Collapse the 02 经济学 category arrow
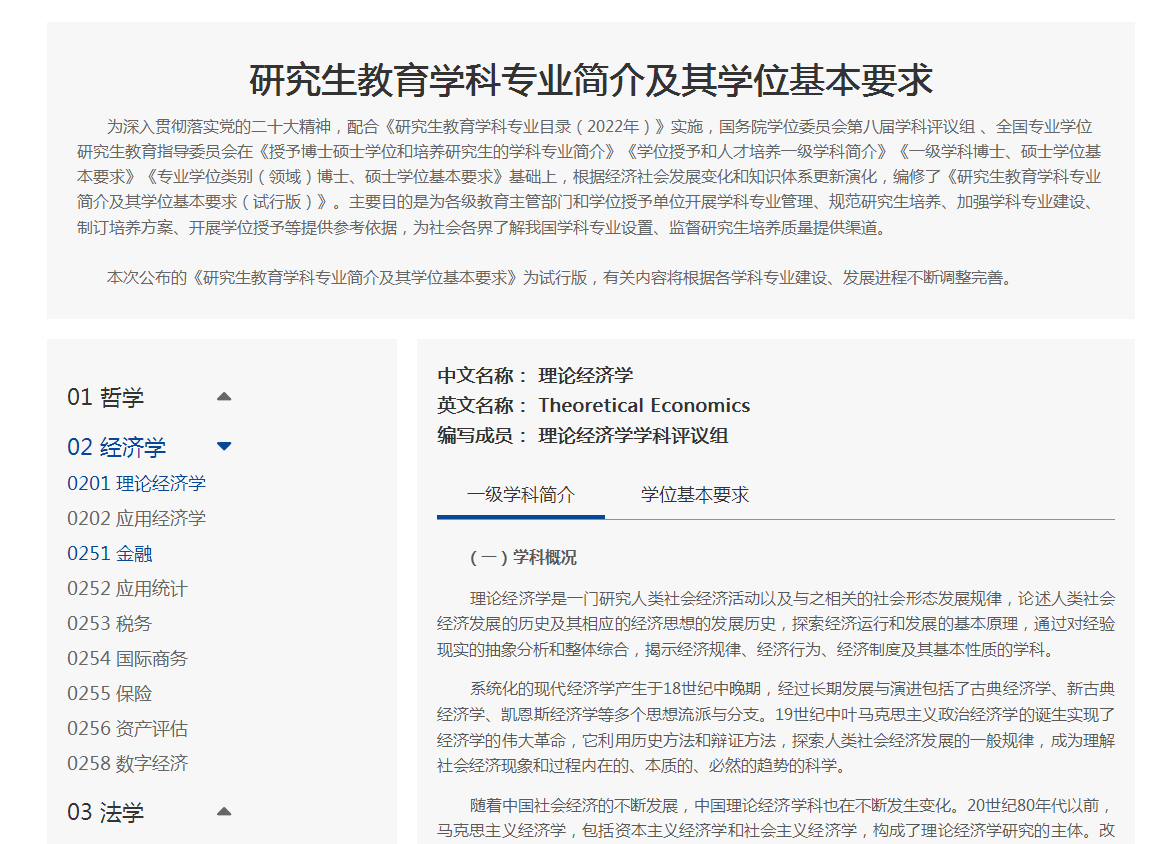The width and height of the screenshot is (1159, 844). point(224,446)
